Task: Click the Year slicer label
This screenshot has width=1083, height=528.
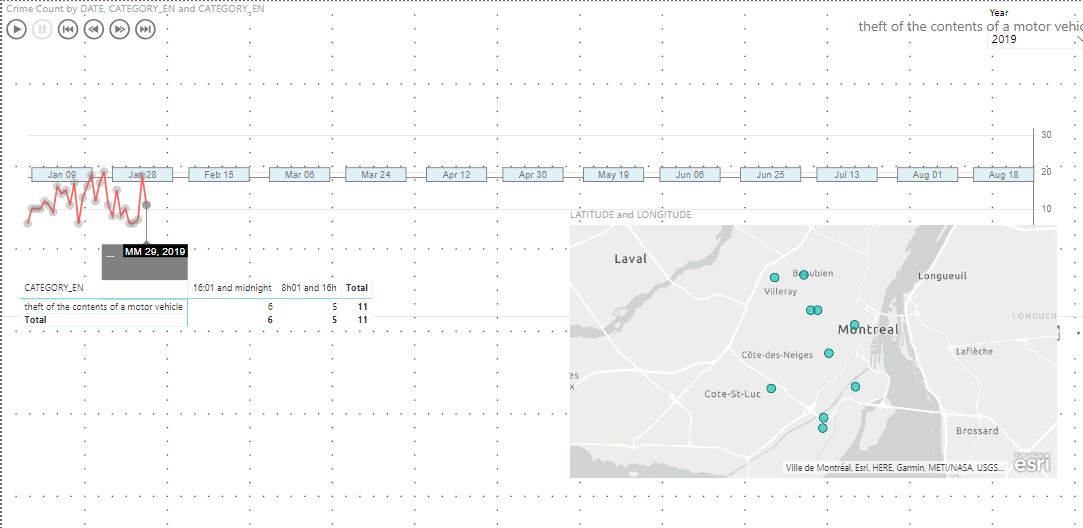Action: click(999, 12)
